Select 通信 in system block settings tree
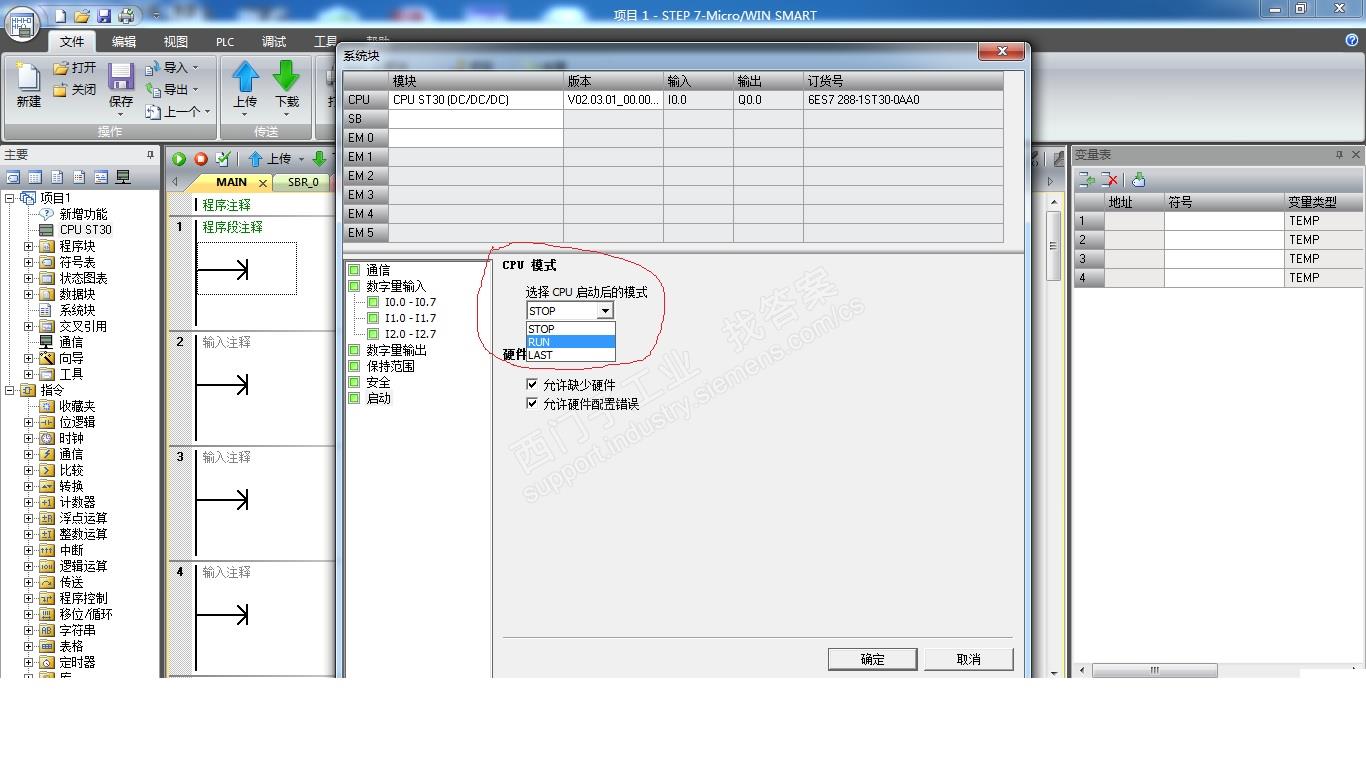The image size is (1366, 768). pyautogui.click(x=378, y=270)
